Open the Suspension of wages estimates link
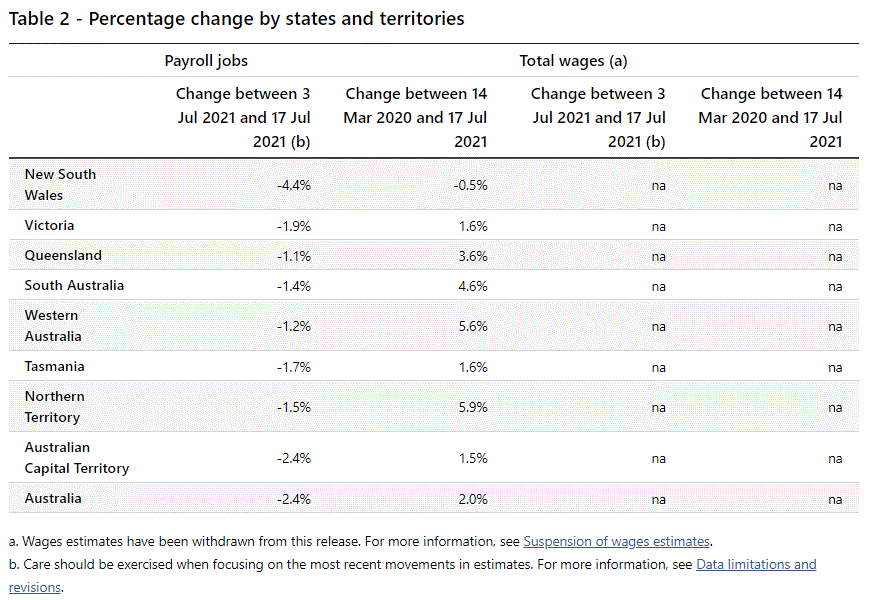873x600 pixels. [616, 541]
